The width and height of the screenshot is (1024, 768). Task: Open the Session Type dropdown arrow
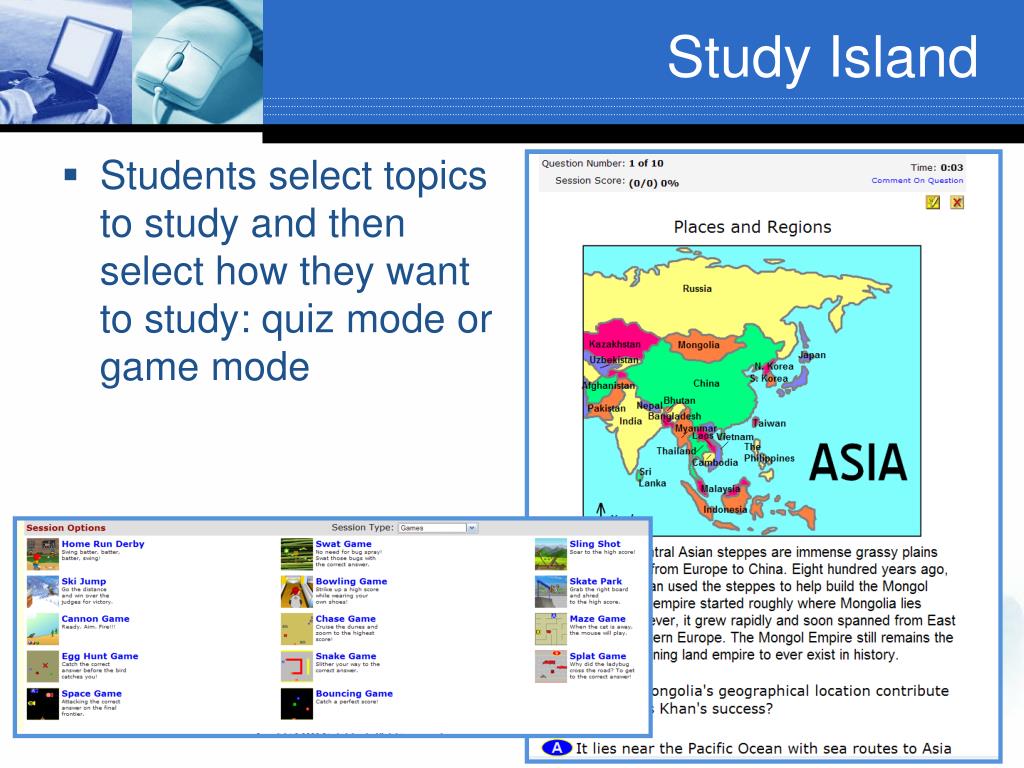[472, 528]
